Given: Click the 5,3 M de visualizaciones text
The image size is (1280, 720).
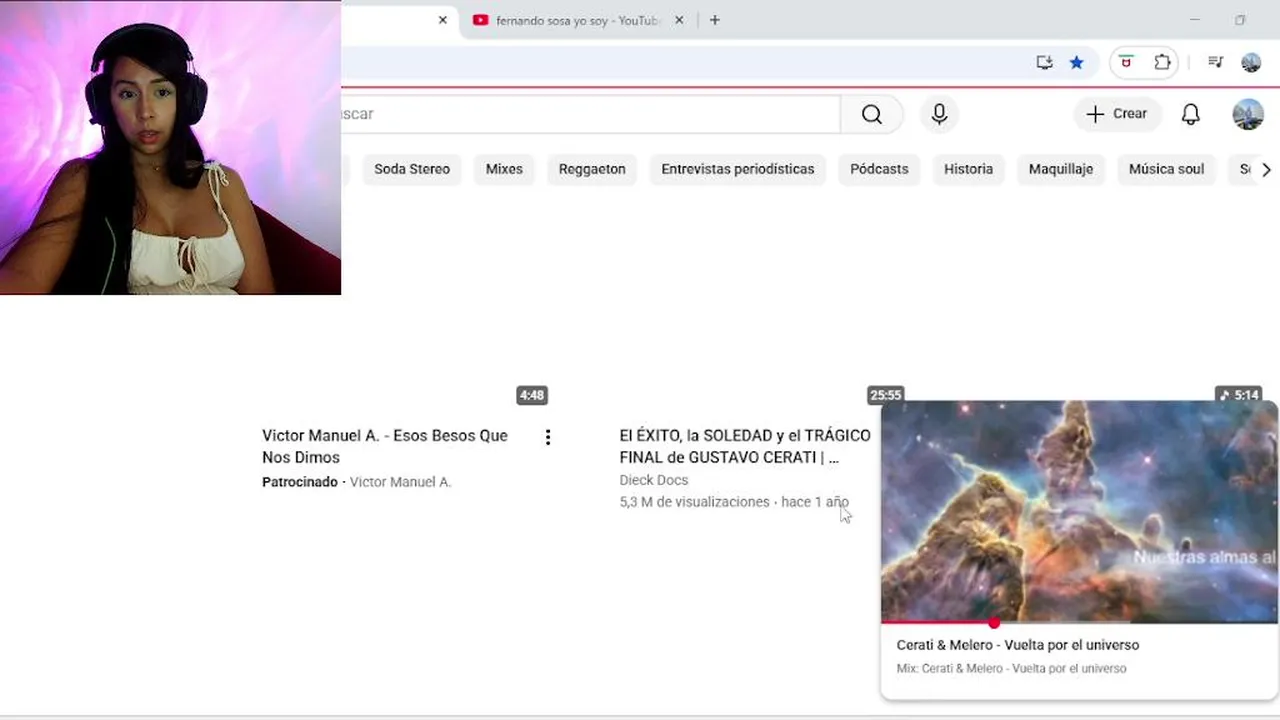Looking at the screenshot, I should pyautogui.click(x=694, y=502).
